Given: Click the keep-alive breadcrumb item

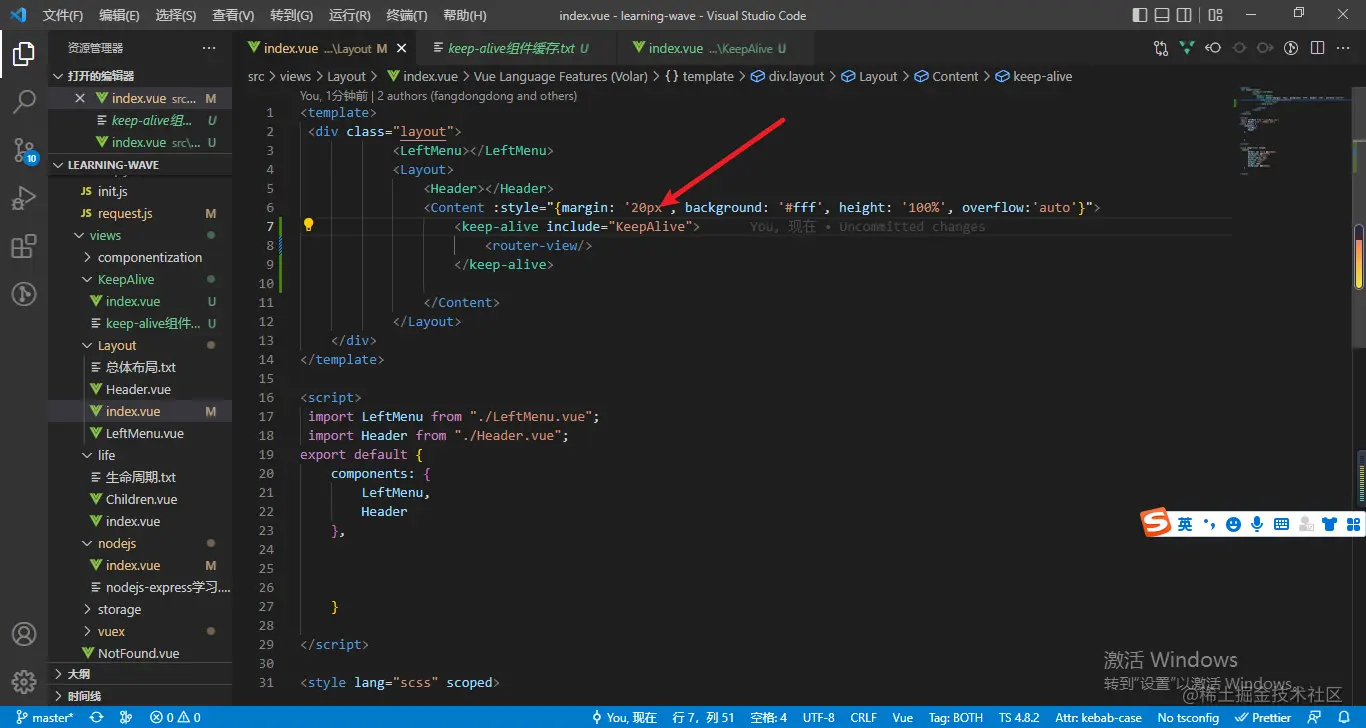Looking at the screenshot, I should (x=1034, y=76).
